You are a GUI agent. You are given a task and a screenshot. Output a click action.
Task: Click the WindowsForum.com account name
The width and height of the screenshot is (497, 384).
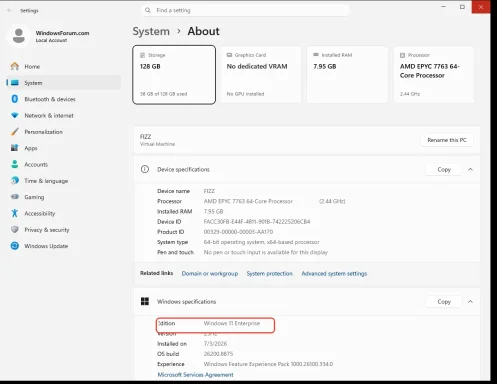[62, 33]
